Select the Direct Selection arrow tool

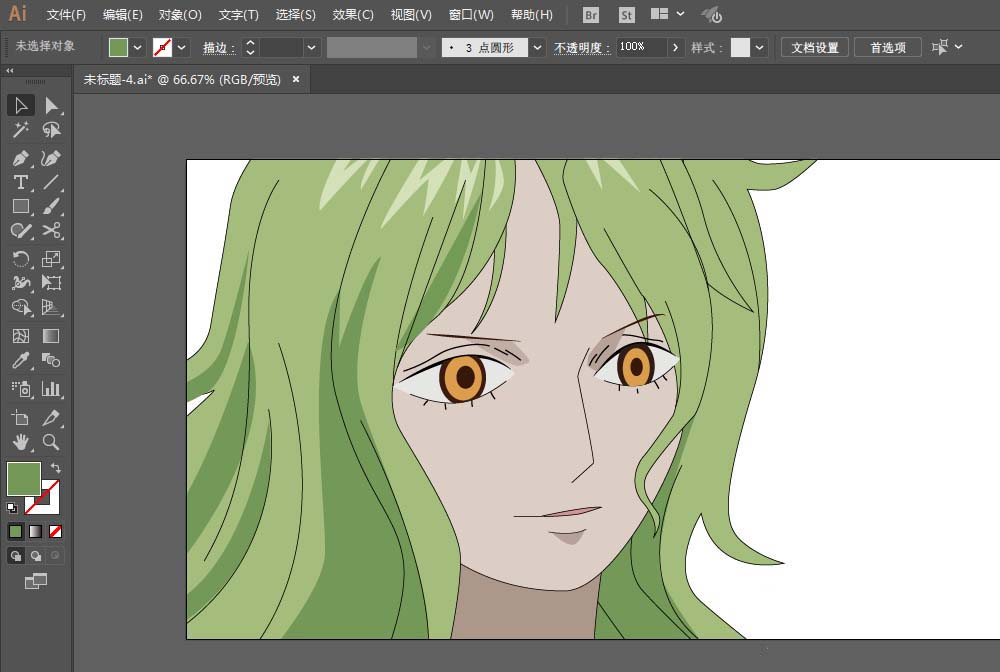[x=52, y=106]
